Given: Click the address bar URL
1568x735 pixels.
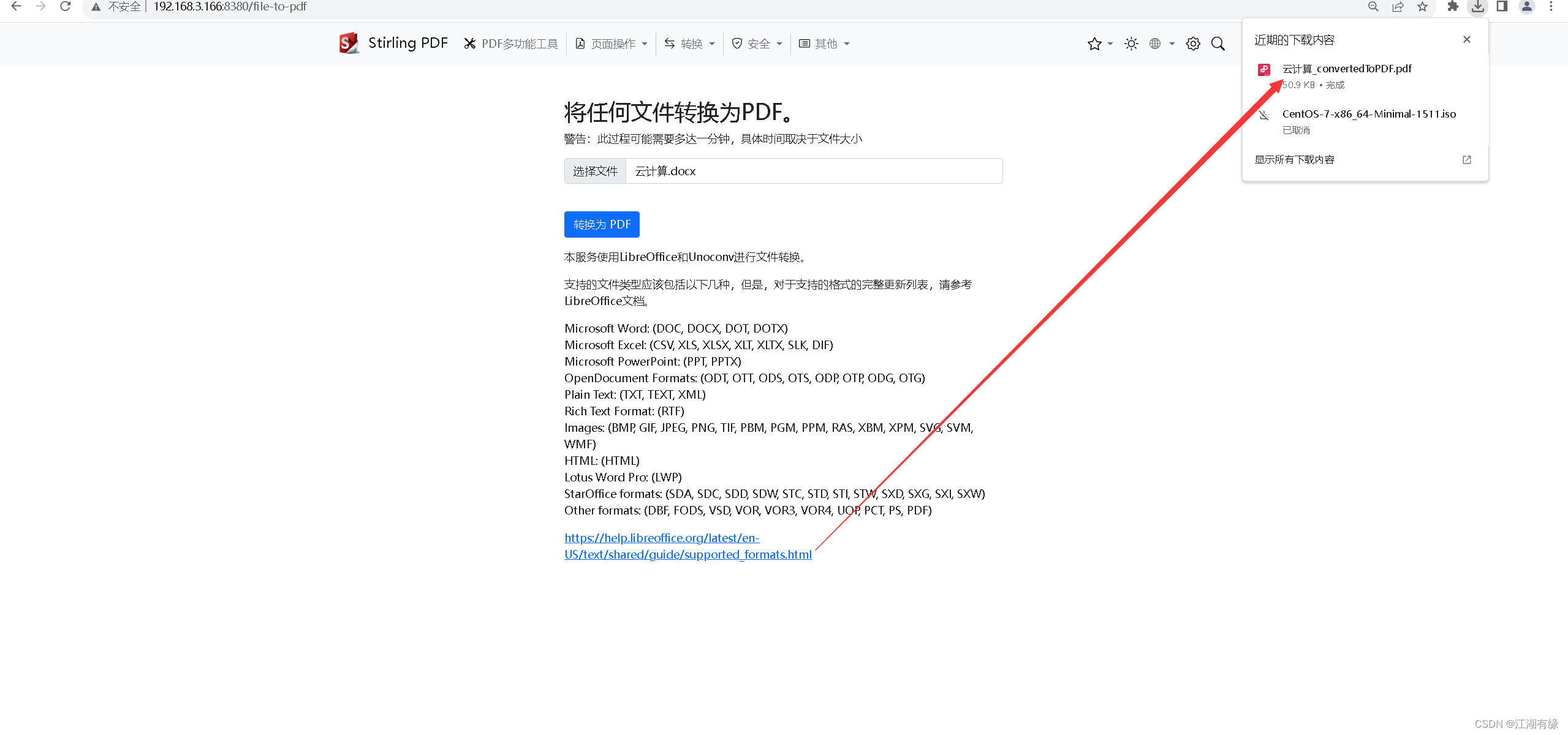Looking at the screenshot, I should pyautogui.click(x=230, y=7).
